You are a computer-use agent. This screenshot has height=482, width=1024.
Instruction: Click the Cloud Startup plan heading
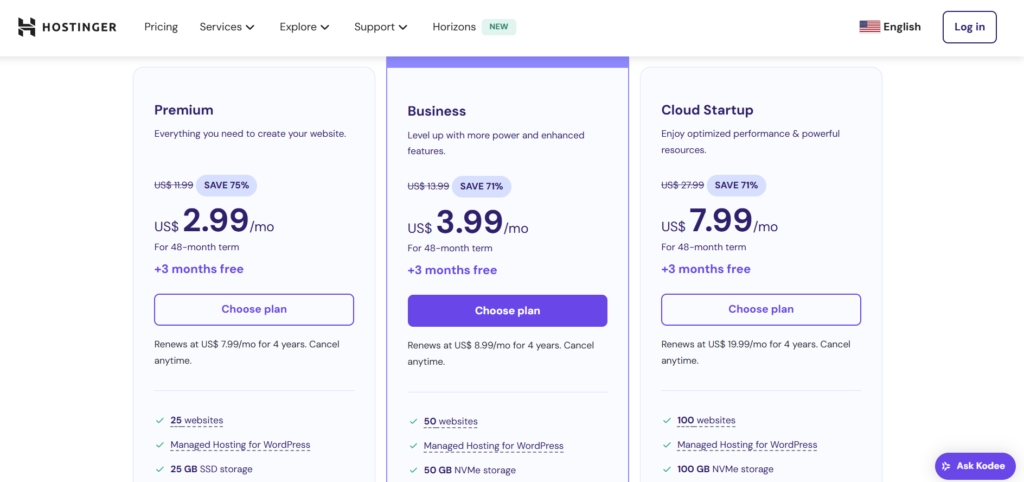(707, 110)
